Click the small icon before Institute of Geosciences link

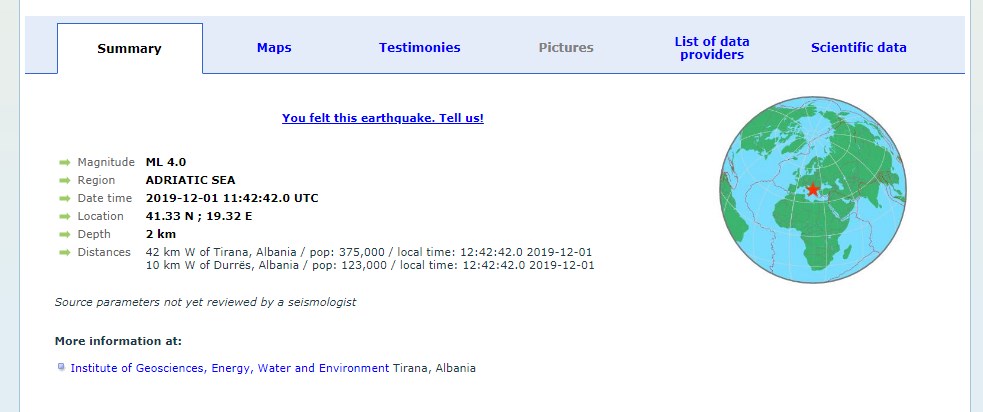pyautogui.click(x=62, y=367)
